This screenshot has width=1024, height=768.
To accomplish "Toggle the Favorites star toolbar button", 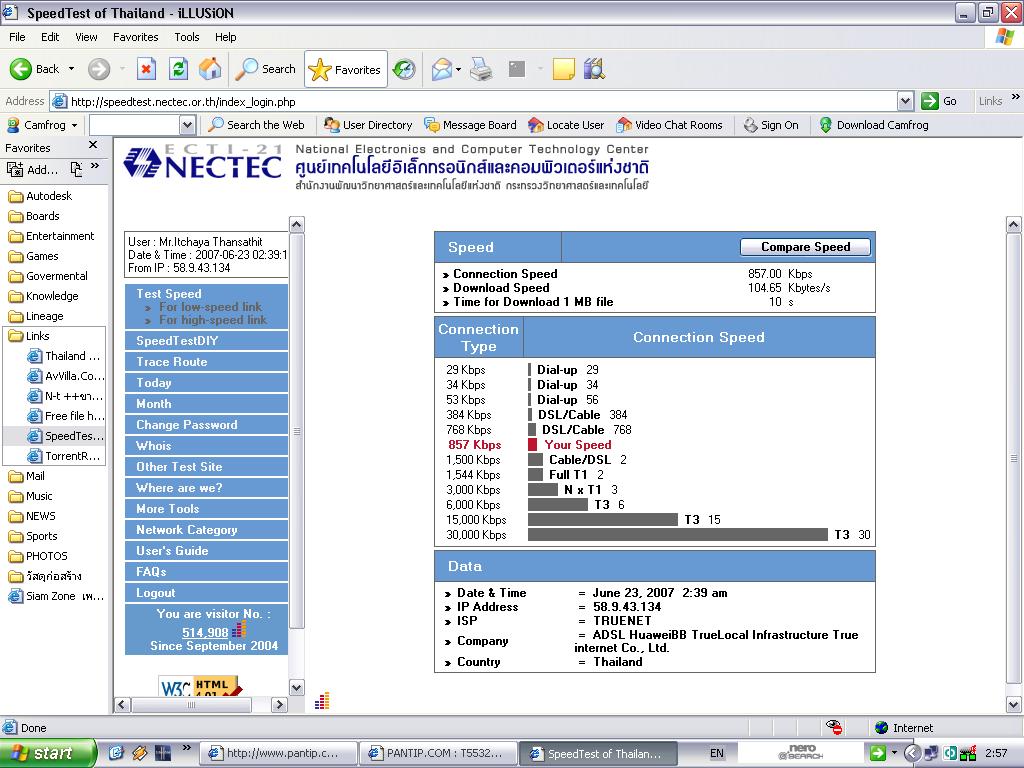I will (x=345, y=69).
